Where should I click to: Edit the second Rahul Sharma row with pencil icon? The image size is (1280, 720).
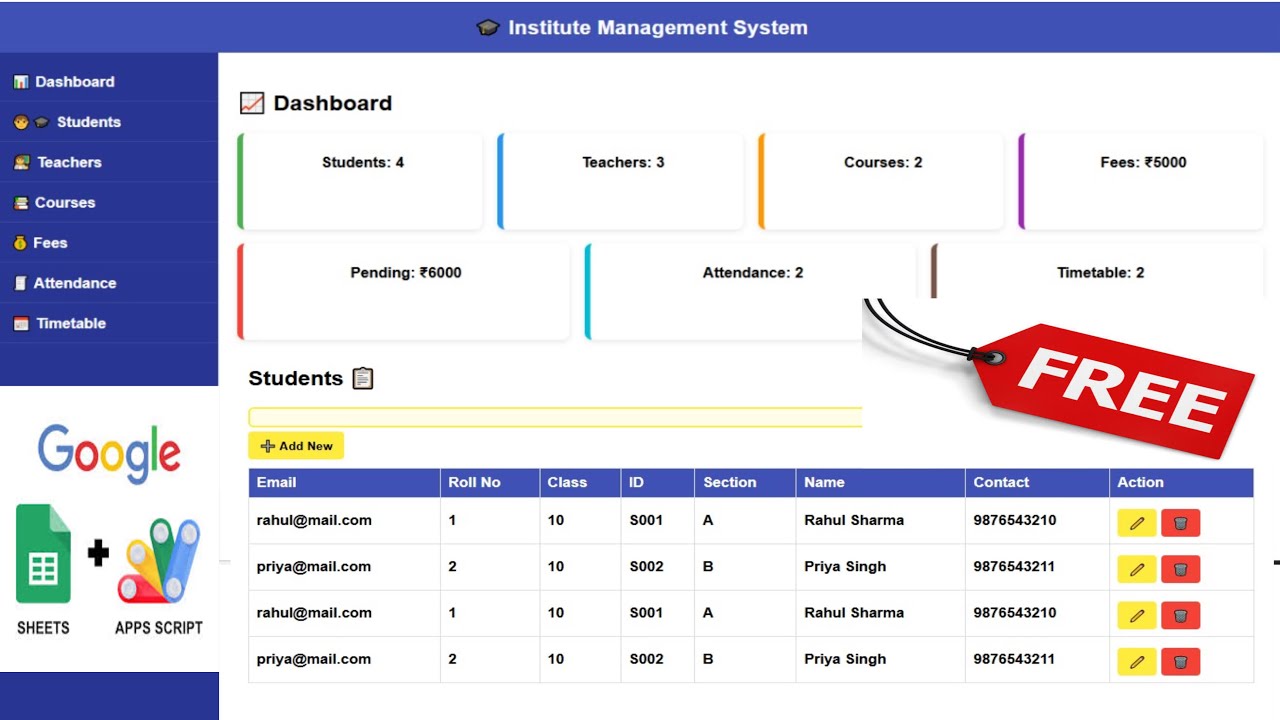1136,615
